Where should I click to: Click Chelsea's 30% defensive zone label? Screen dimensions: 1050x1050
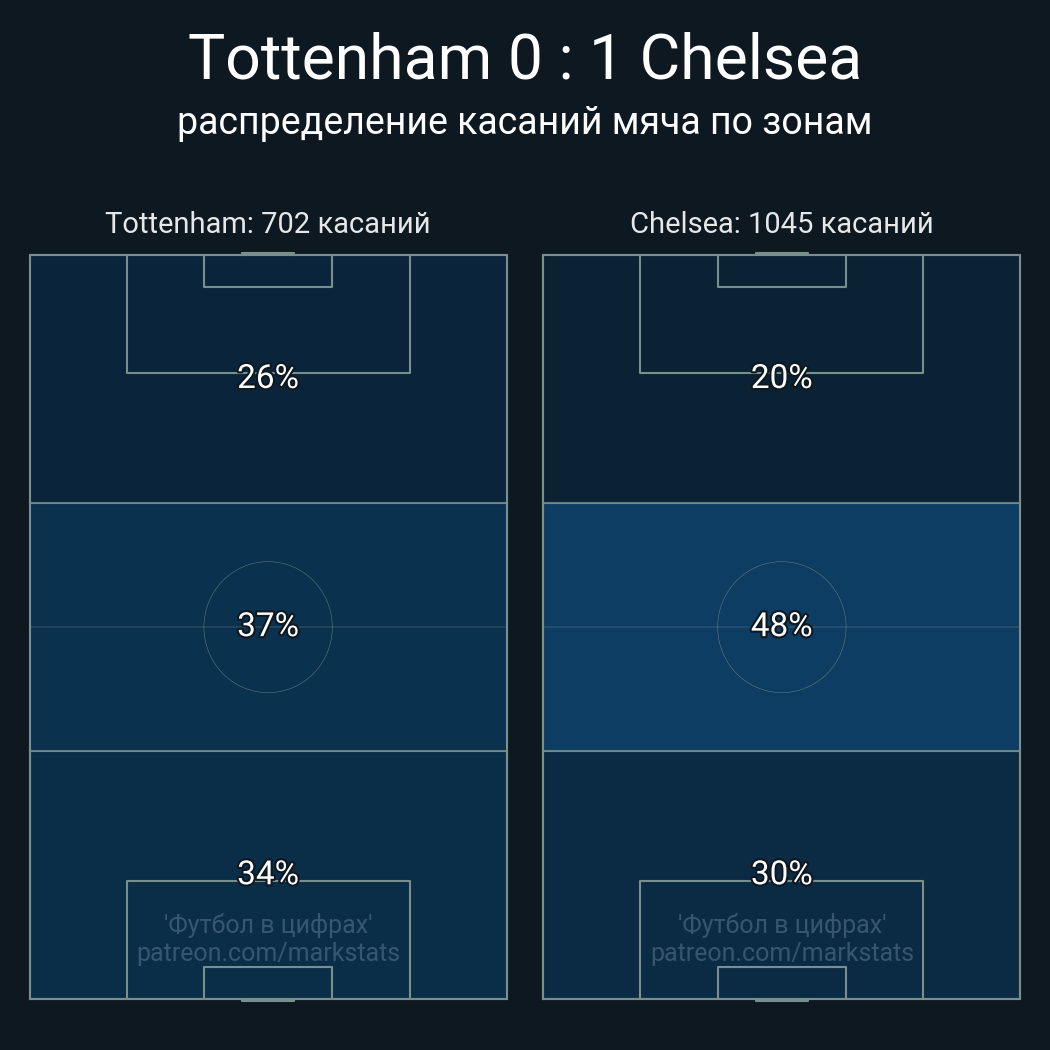point(781,873)
